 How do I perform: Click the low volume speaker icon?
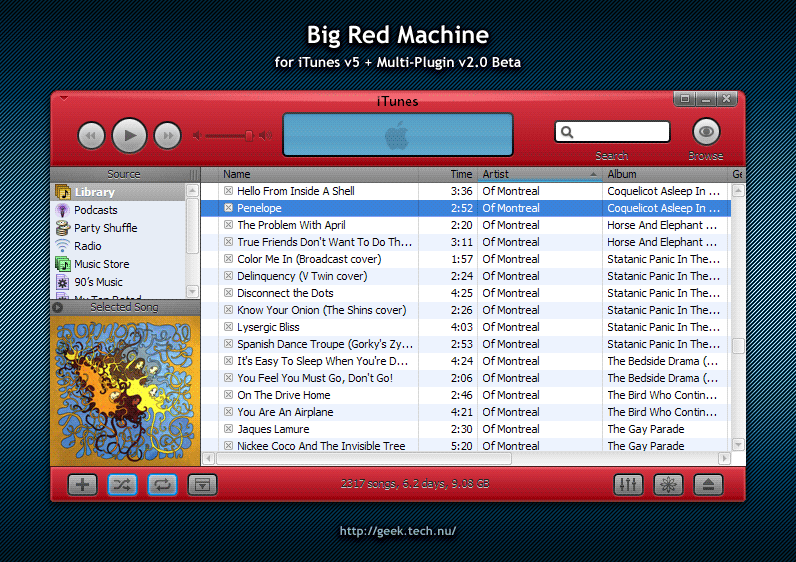(x=197, y=136)
